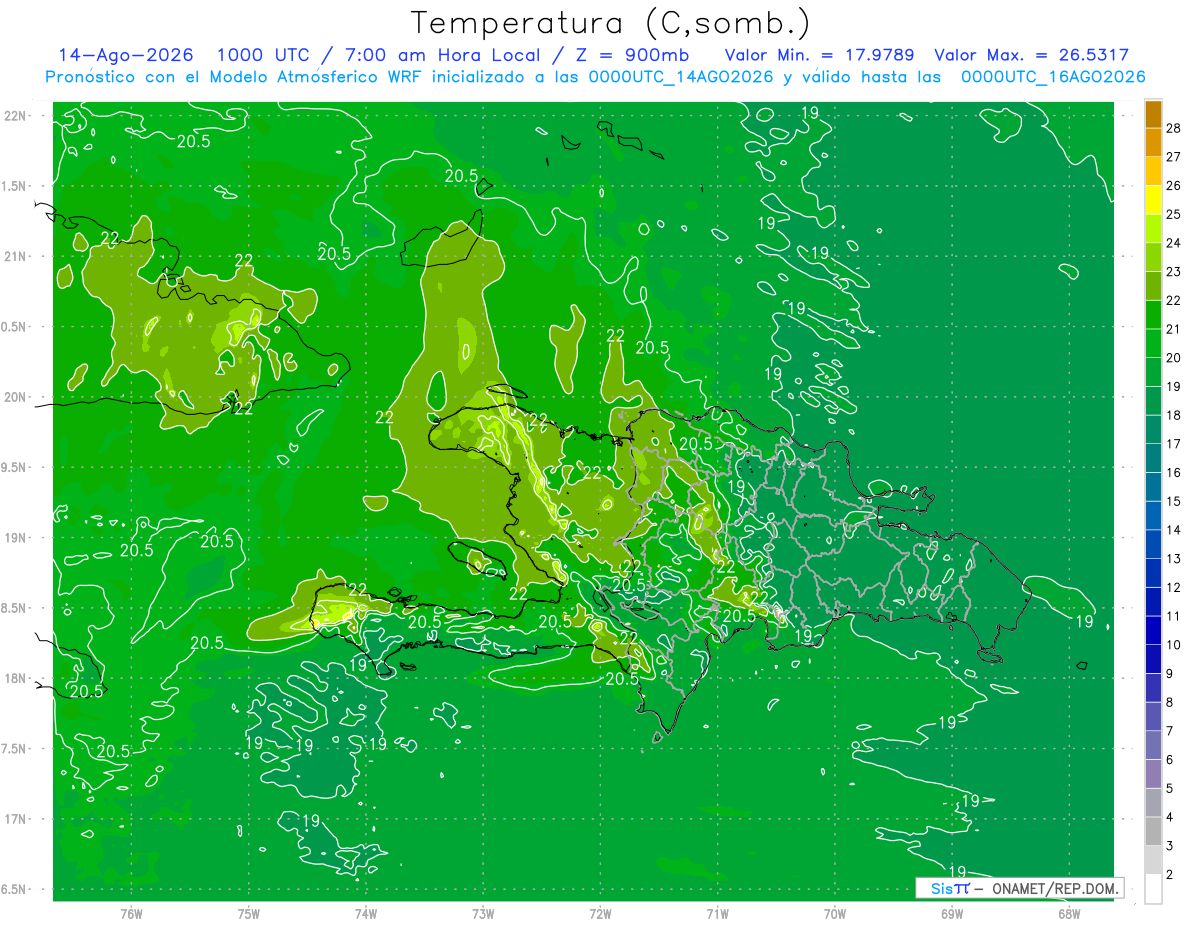This screenshot has width=1200, height=927.
Task: Select the '0000UTC_16AGO2026' valid-until timestamp
Action: pos(1052,77)
